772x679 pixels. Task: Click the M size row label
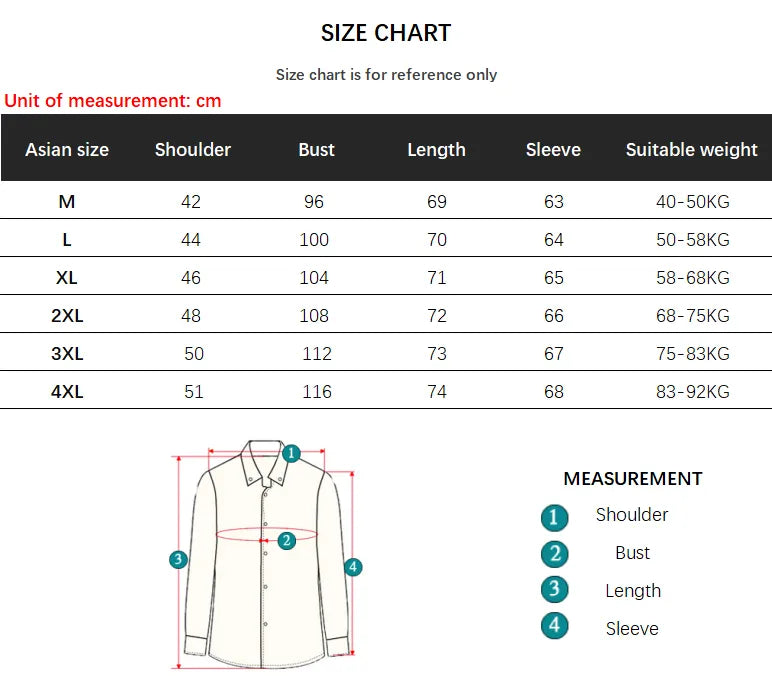(67, 202)
